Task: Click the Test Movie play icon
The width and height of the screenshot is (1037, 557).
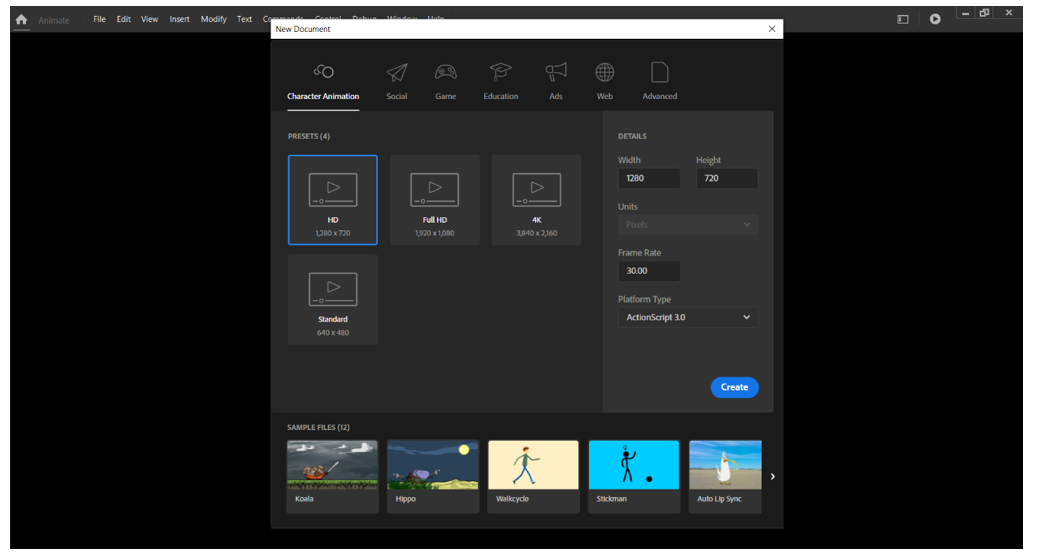Action: (935, 19)
